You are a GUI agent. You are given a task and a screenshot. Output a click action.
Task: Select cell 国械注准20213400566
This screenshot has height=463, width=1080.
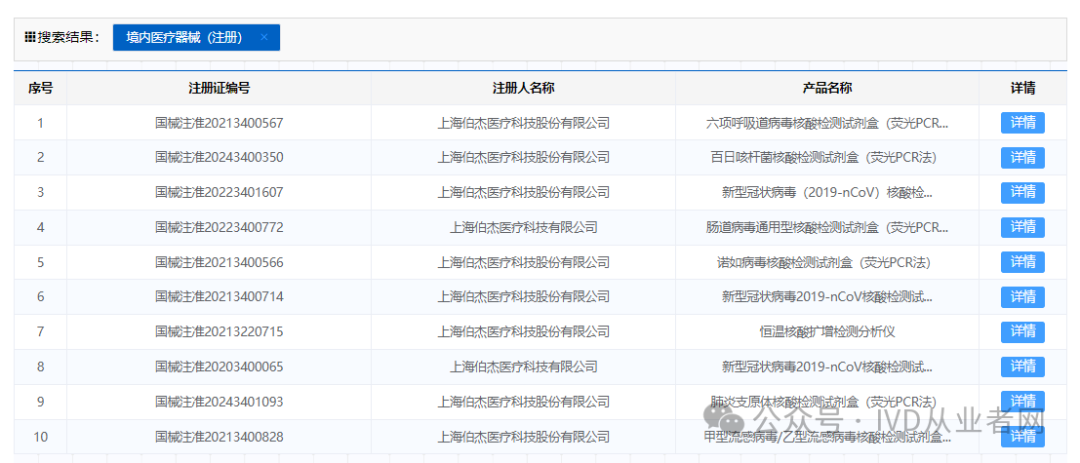click(x=219, y=263)
